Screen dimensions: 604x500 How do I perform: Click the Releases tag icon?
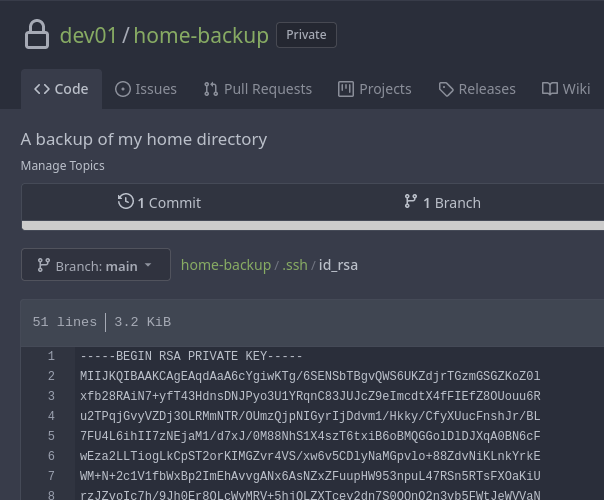tap(446, 89)
